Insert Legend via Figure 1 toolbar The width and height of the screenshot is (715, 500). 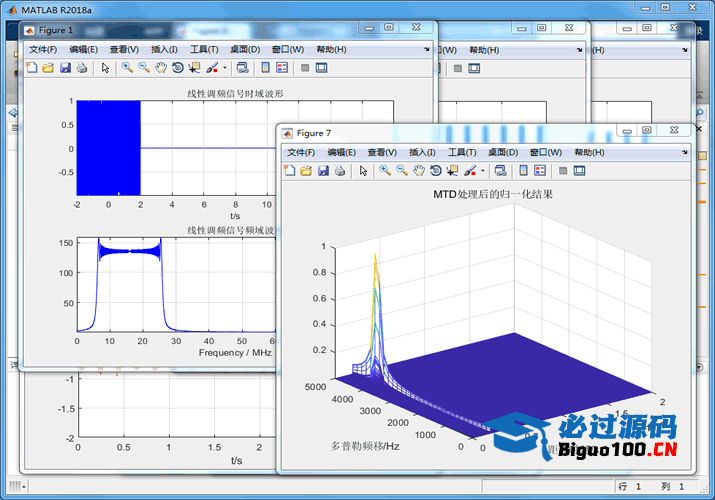point(282,68)
